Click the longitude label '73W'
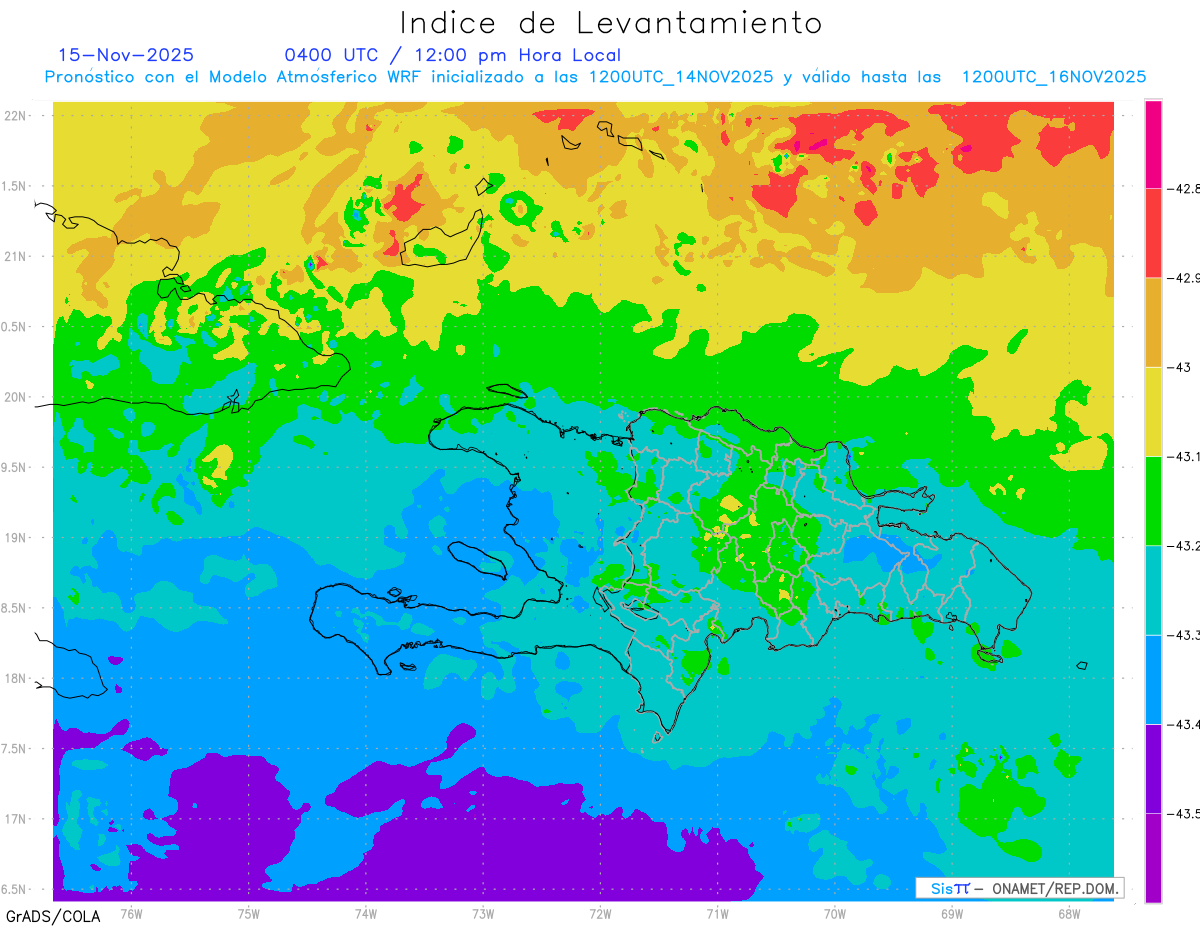Viewport: 1200px width, 927px height. tap(483, 913)
